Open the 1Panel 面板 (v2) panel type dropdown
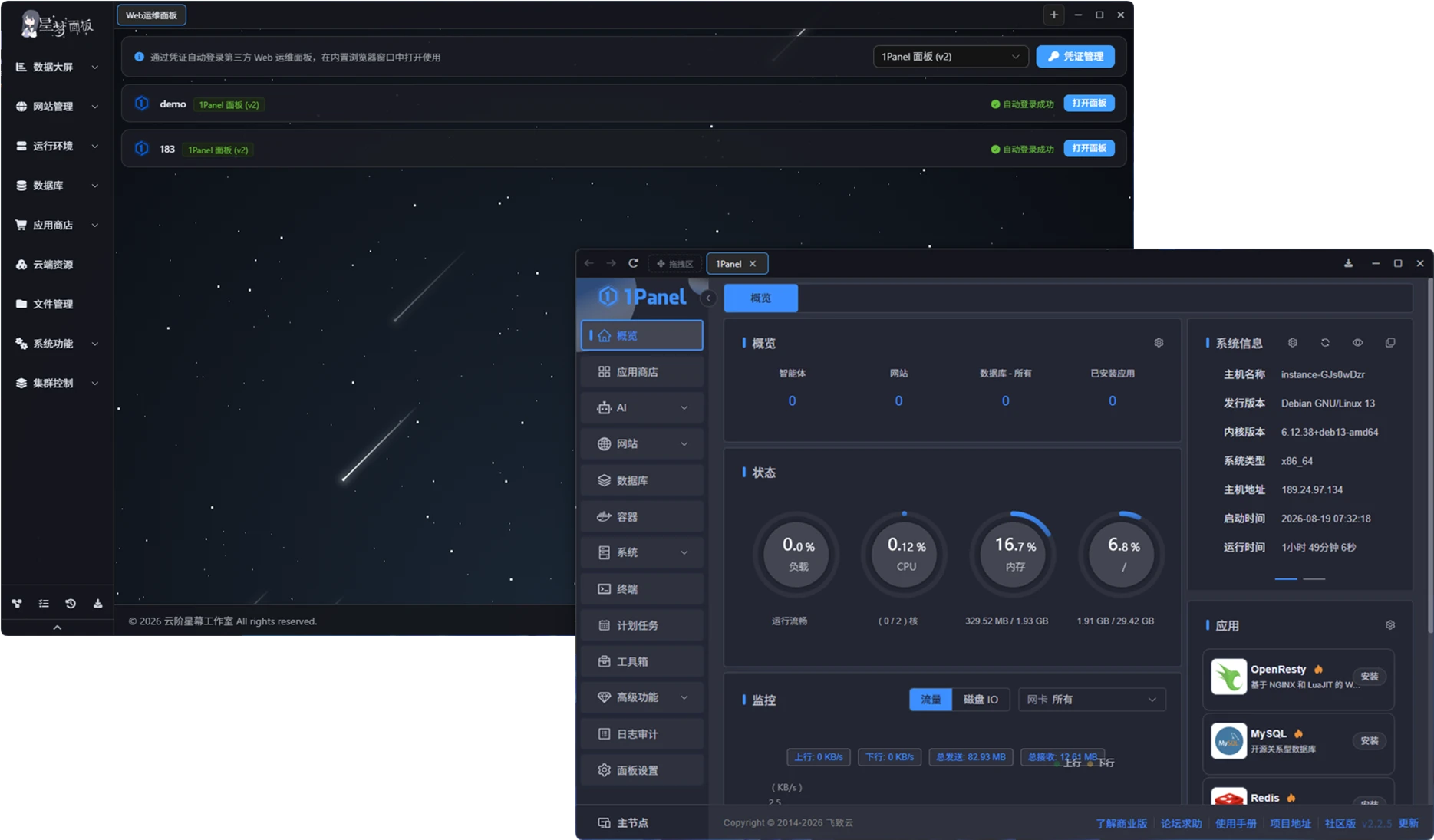The height and width of the screenshot is (840, 1434). [x=951, y=57]
